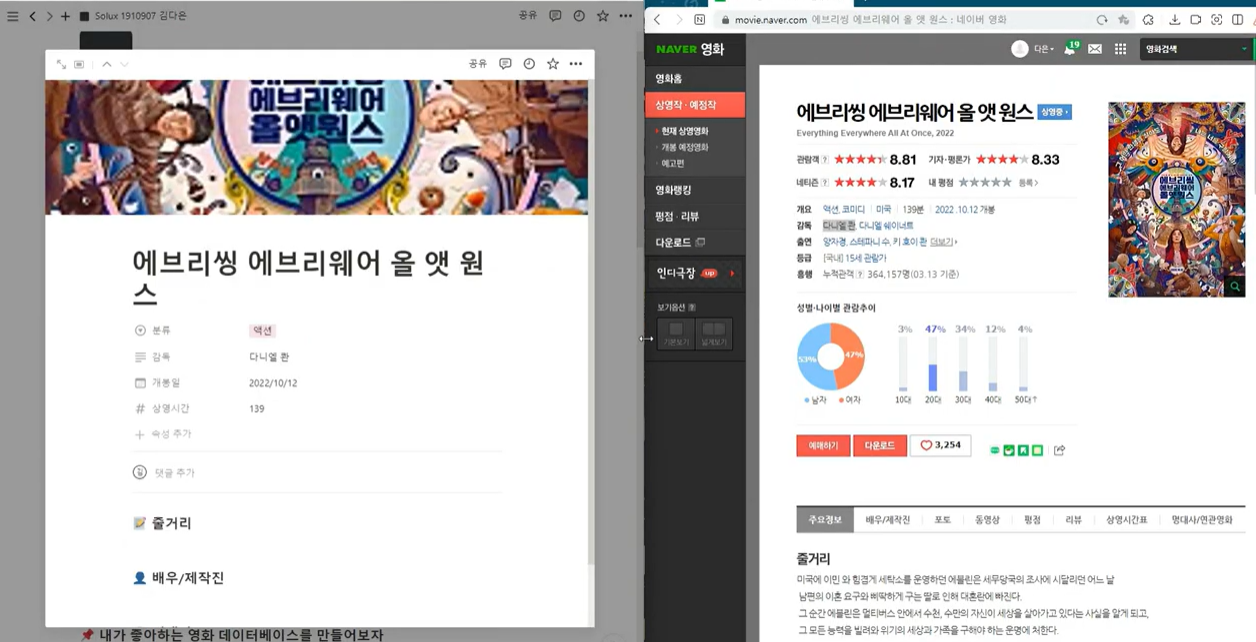Expand the popup page to full page
The image size is (1256, 642).
click(61, 64)
